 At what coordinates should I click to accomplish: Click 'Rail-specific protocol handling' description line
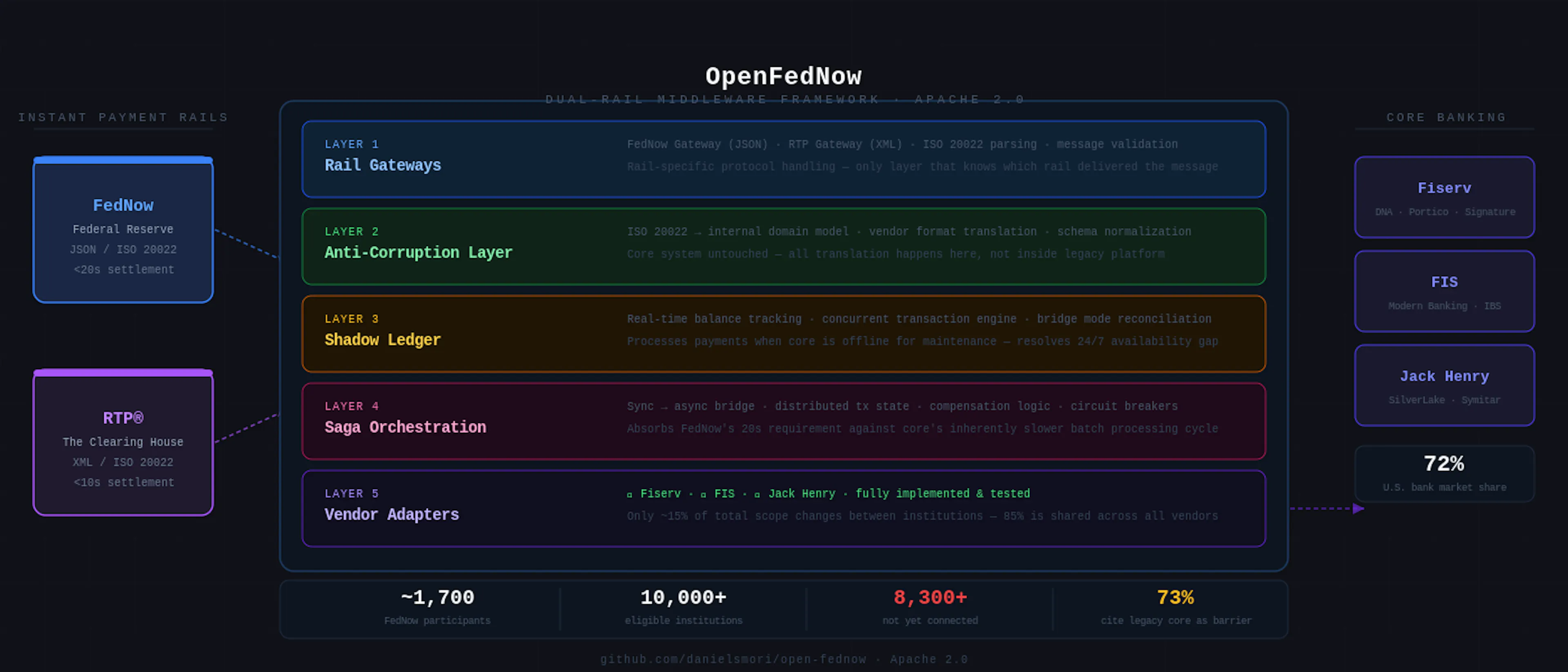(x=922, y=166)
